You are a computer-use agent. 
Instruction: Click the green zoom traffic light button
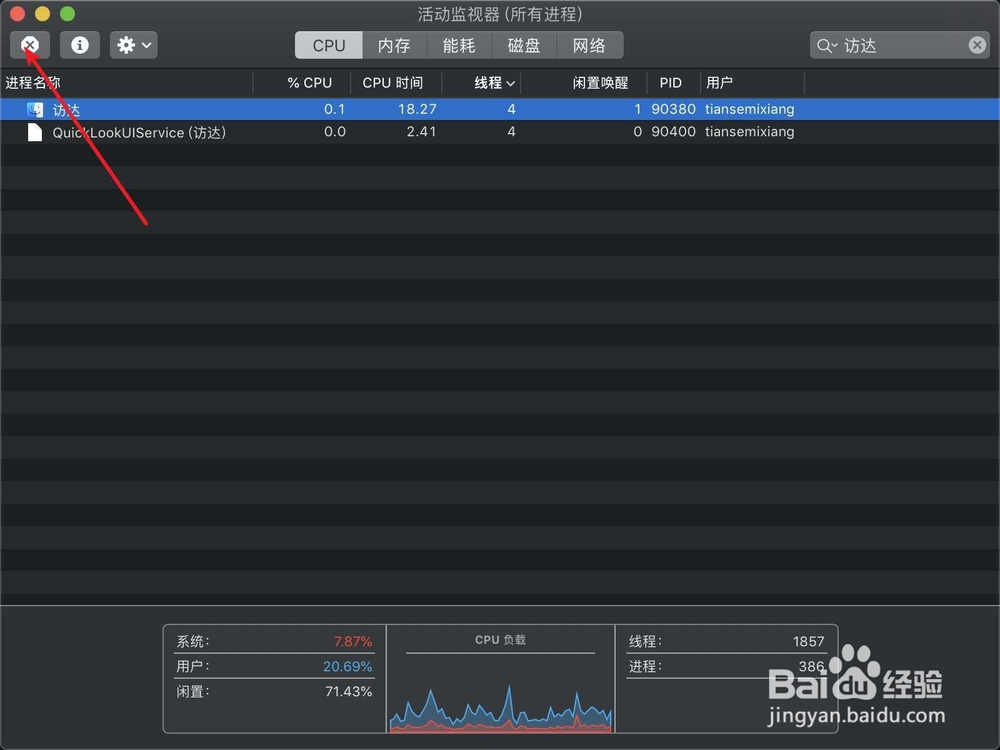tap(66, 14)
